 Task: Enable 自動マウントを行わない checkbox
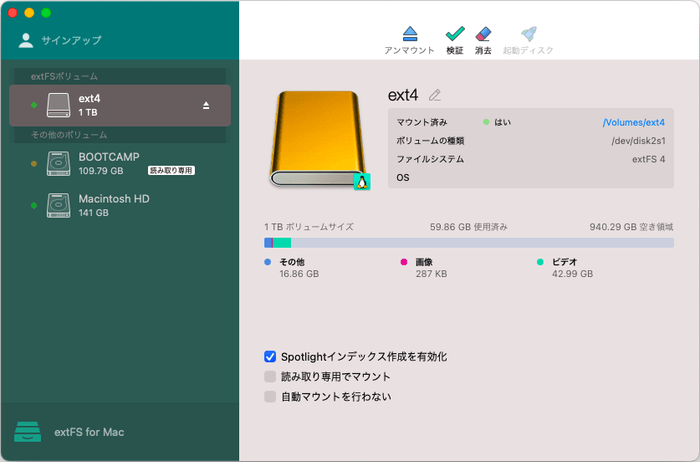point(270,396)
